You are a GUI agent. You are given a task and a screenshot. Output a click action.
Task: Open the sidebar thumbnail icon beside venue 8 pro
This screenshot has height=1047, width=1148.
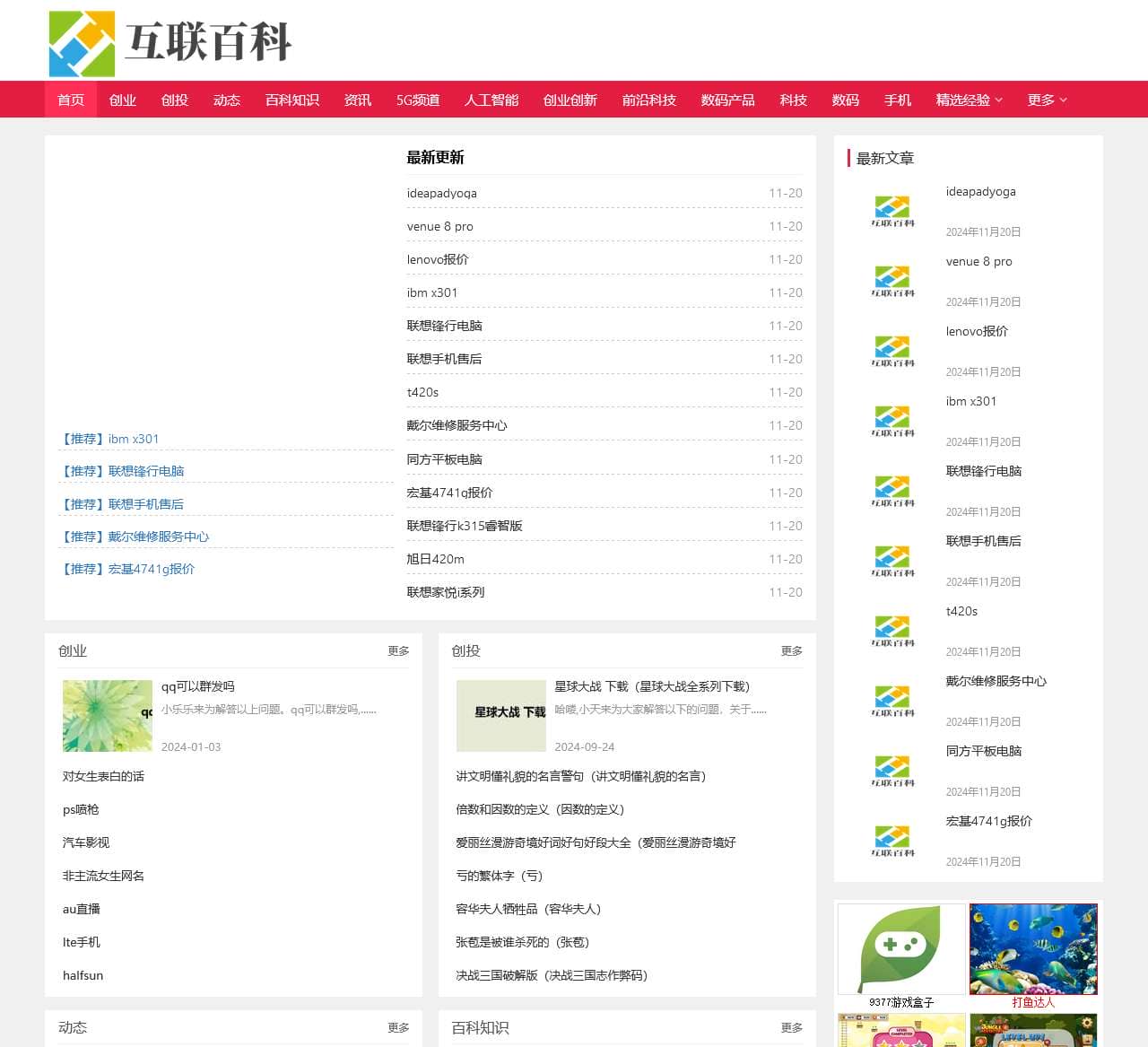coord(892,282)
